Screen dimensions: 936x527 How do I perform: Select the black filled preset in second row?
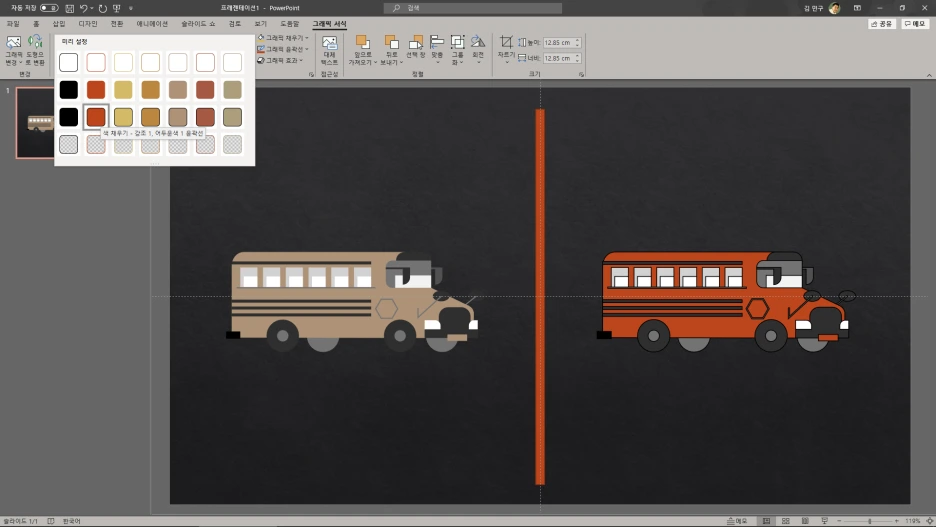69,90
